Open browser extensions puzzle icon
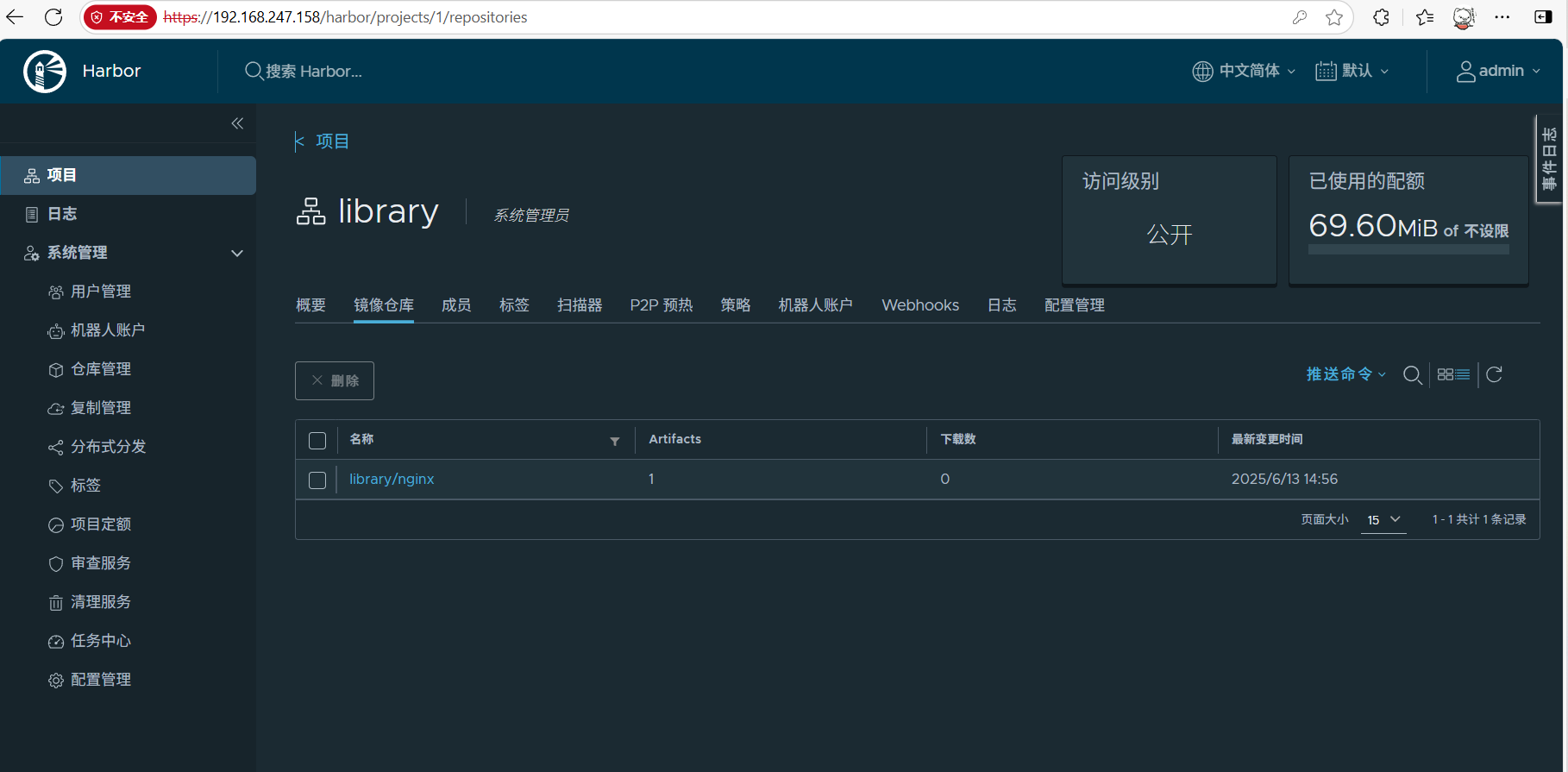The height and width of the screenshot is (772, 1568). click(1381, 17)
